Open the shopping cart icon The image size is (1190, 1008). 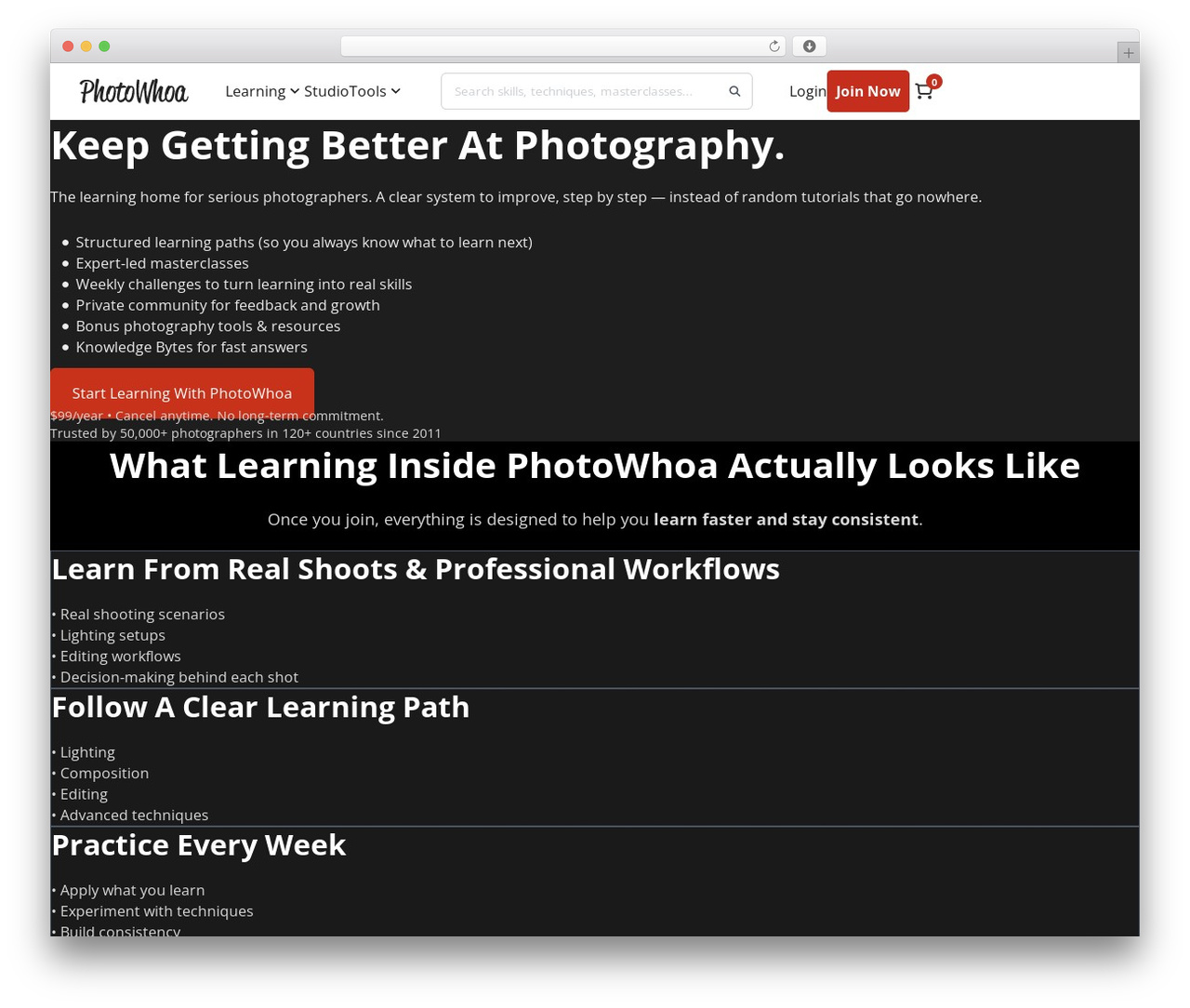click(924, 91)
